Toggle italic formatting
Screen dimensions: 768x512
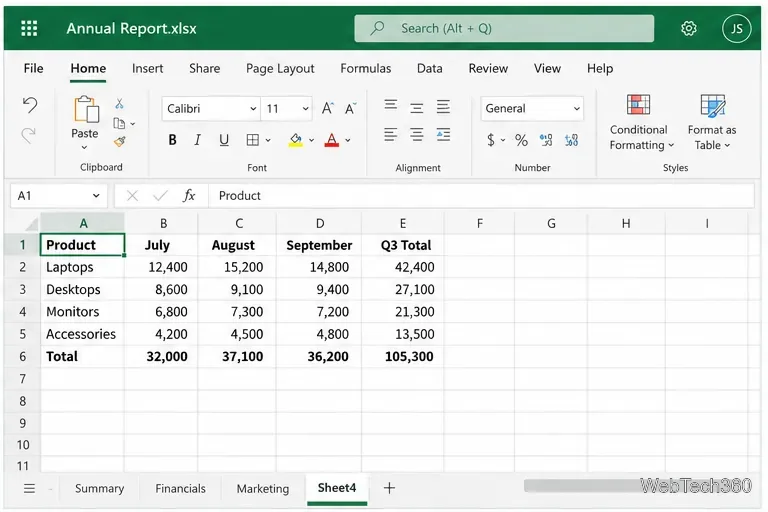[197, 140]
